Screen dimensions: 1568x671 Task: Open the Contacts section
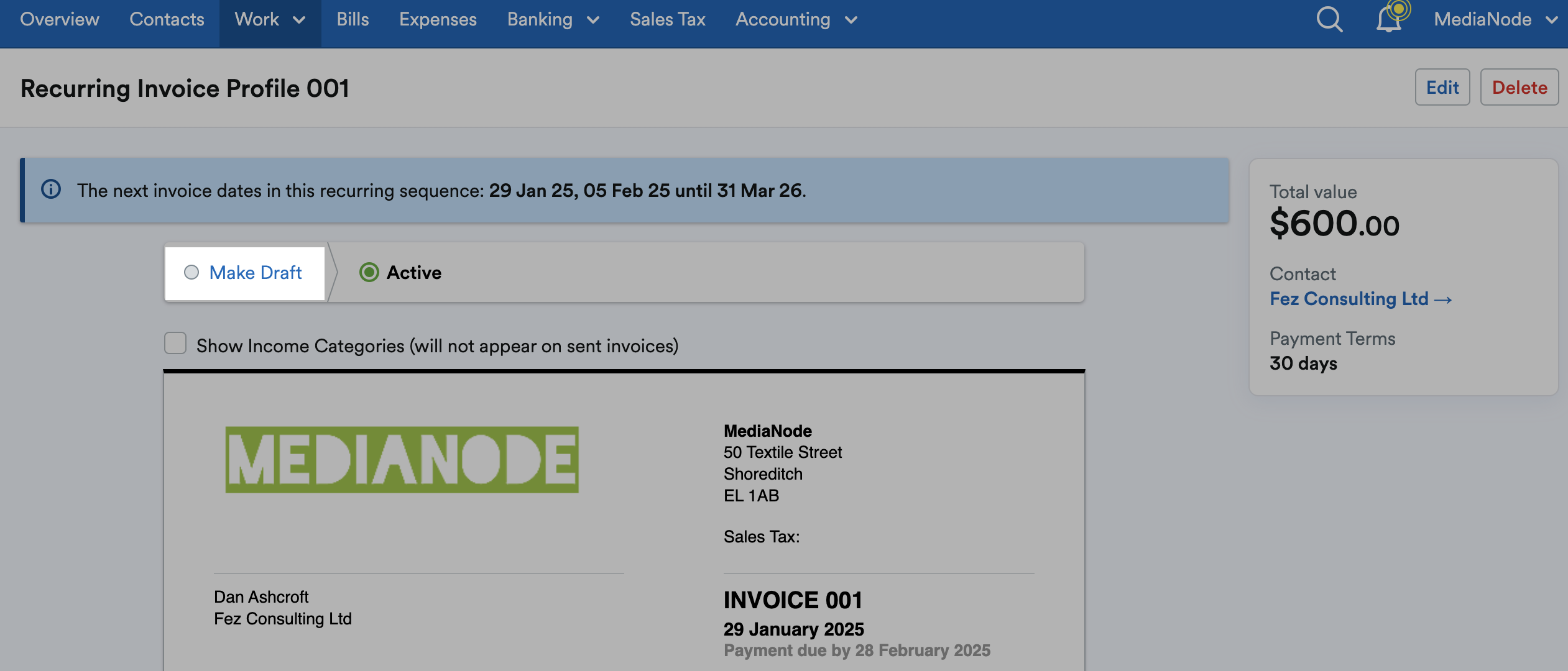tap(167, 19)
